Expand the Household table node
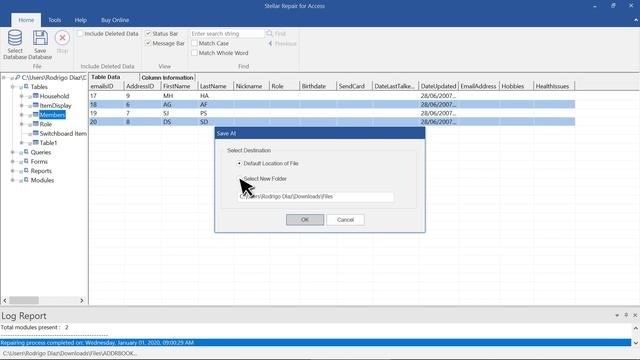The width and height of the screenshot is (640, 360). [x=22, y=96]
